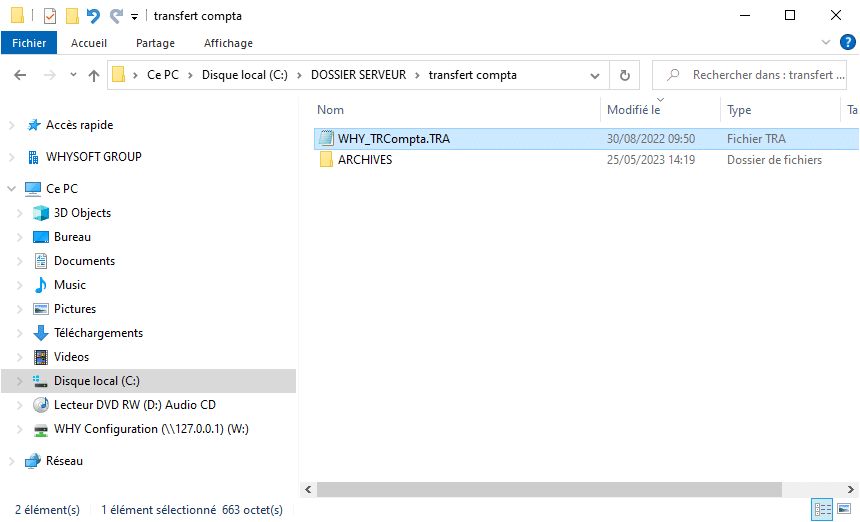Select WHYSOFT GROUP in navigation pane
Viewport: 860px width, 522px height.
coord(93,157)
